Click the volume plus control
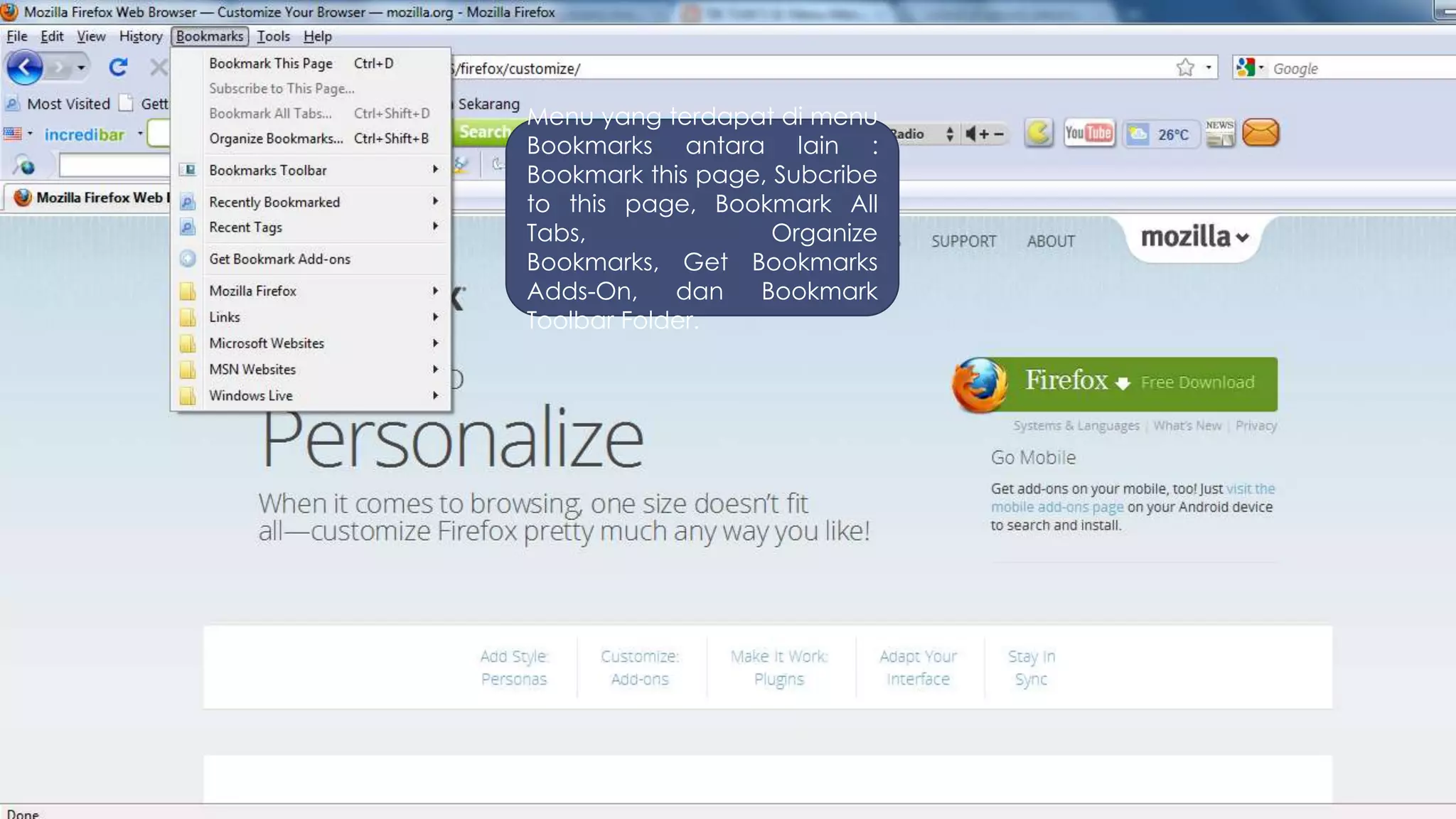 tap(985, 134)
